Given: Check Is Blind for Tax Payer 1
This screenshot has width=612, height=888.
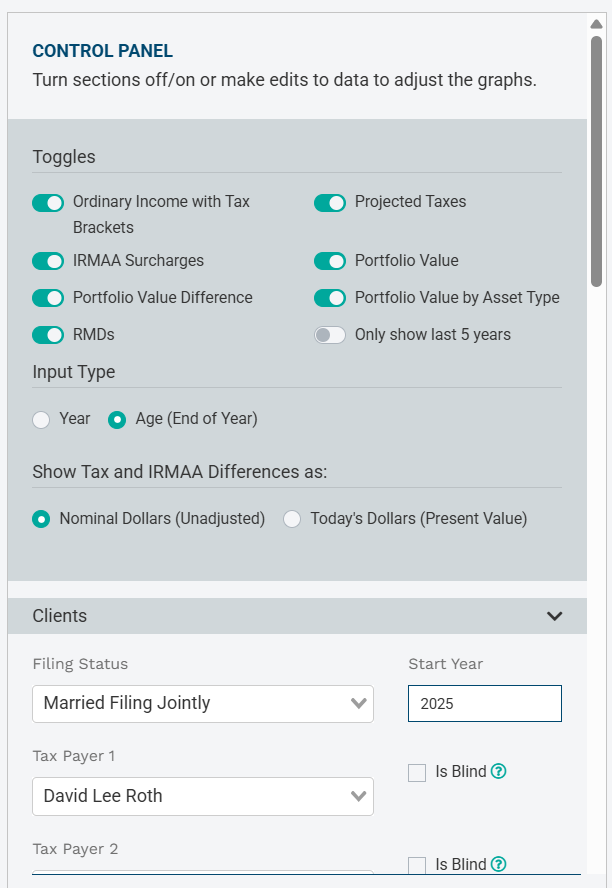Looking at the screenshot, I should (x=417, y=772).
